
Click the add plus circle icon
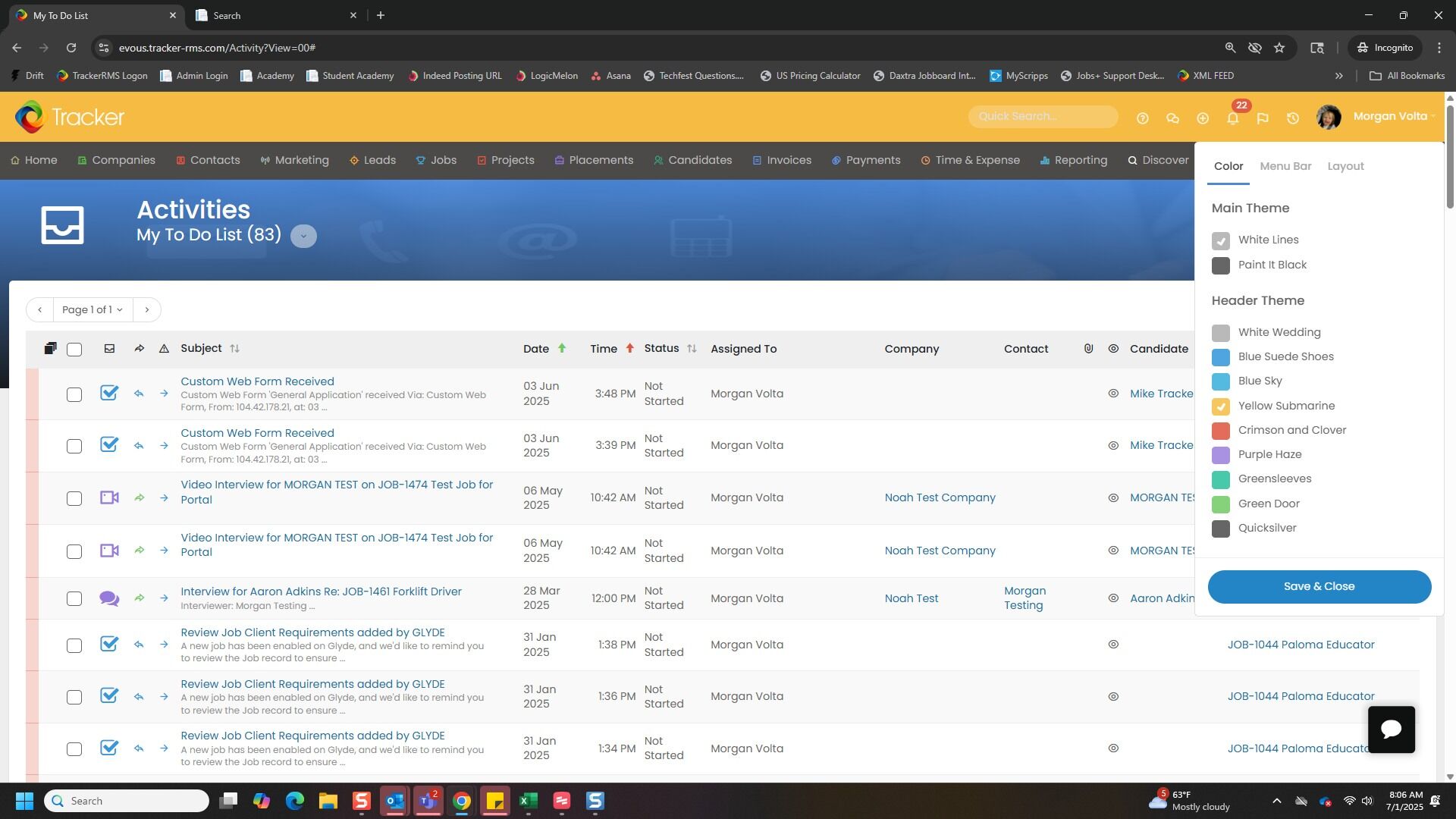tap(1203, 118)
